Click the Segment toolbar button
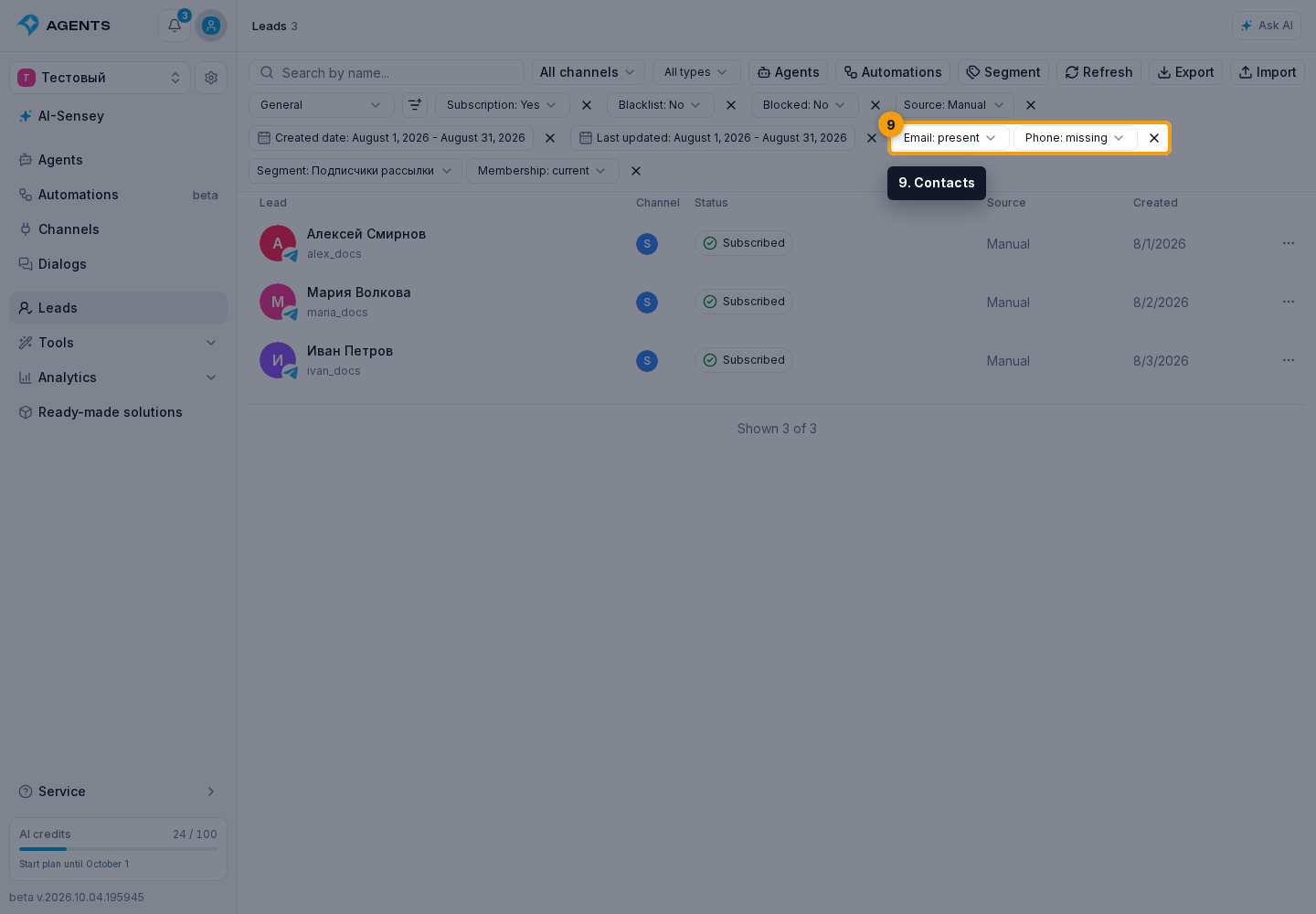The width and height of the screenshot is (1316, 914). tap(1003, 72)
